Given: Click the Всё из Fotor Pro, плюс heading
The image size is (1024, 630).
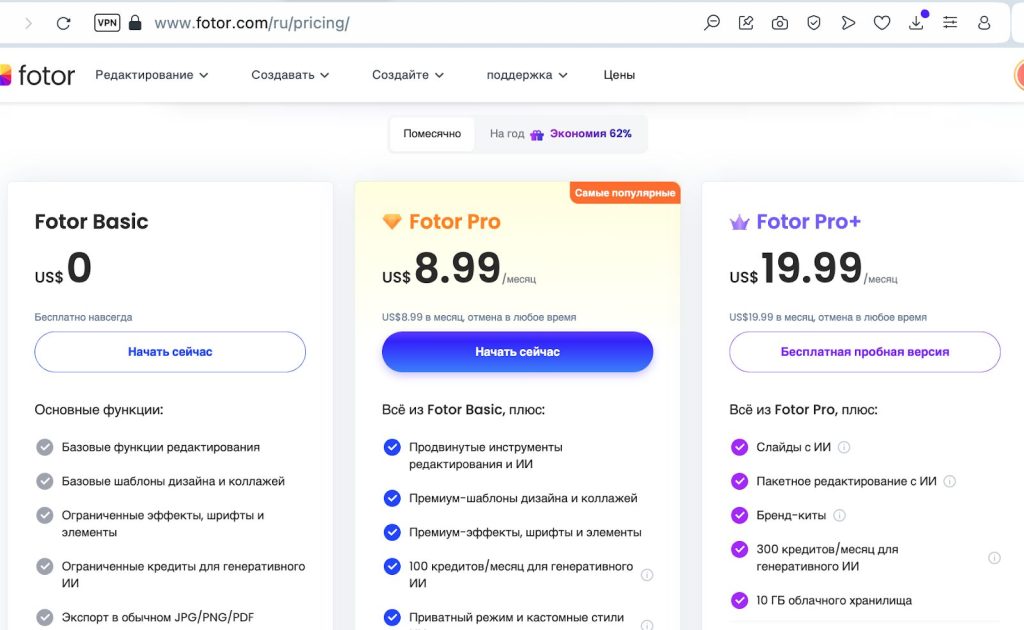Looking at the screenshot, I should [x=803, y=410].
